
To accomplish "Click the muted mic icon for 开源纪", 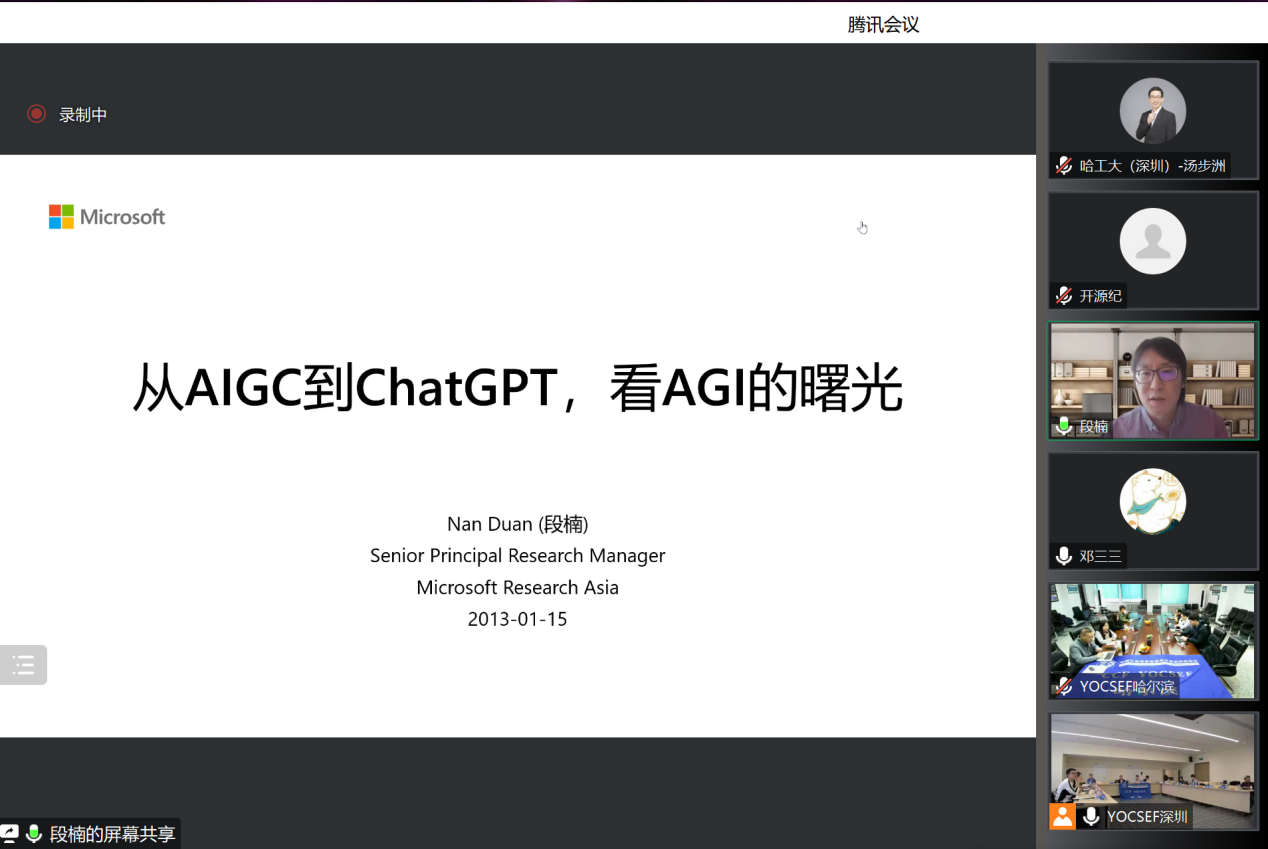I will [x=1064, y=296].
